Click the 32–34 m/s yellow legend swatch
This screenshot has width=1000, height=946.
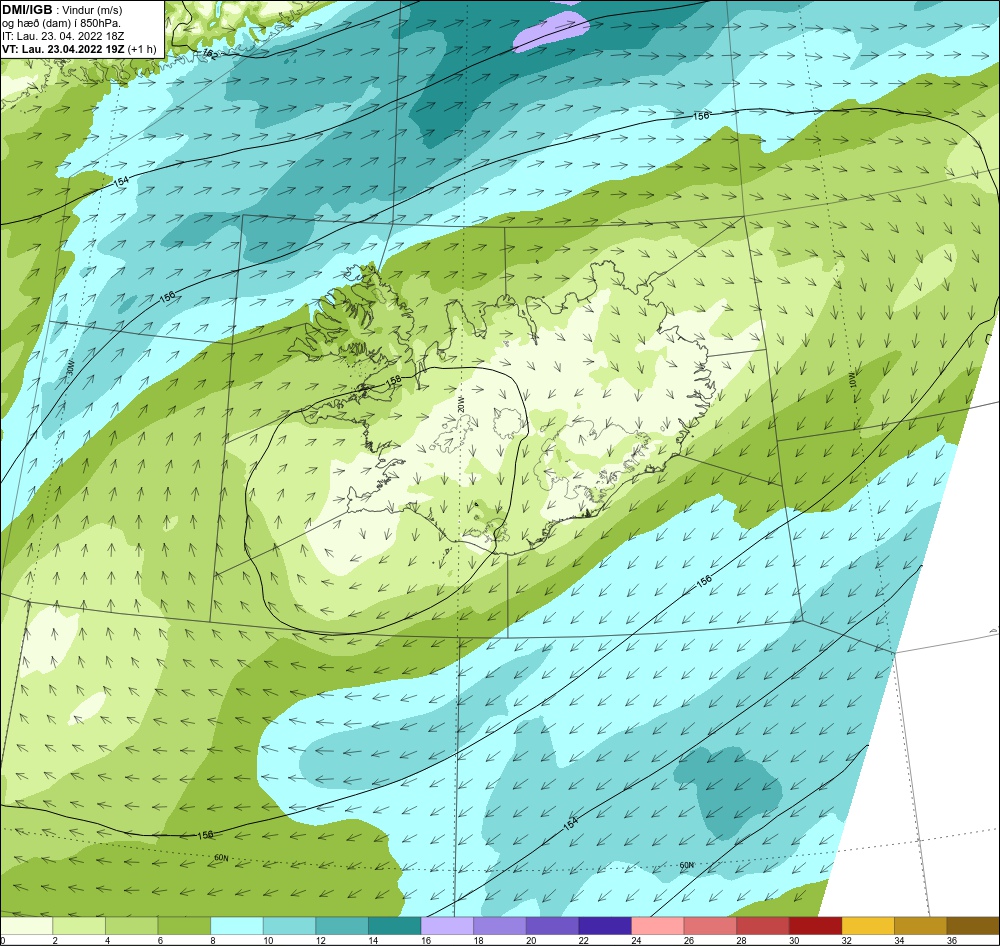coord(868,925)
